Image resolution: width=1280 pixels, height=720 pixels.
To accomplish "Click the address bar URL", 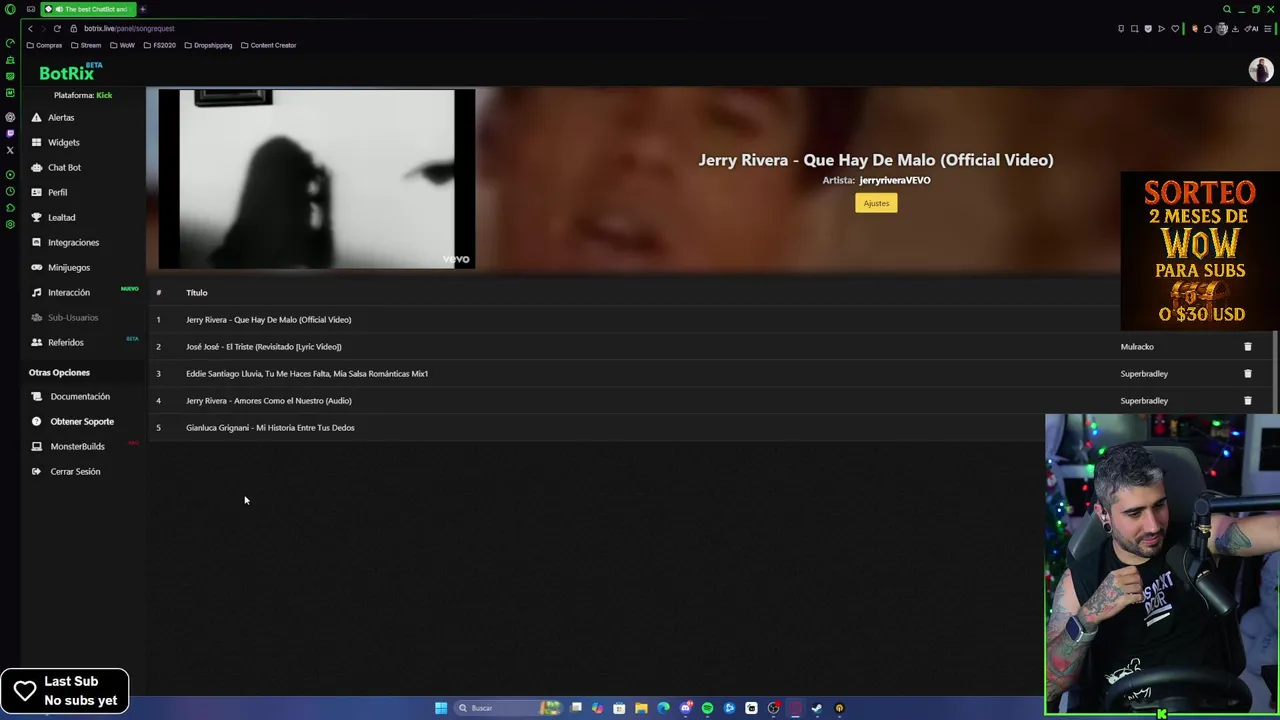I will click(129, 28).
